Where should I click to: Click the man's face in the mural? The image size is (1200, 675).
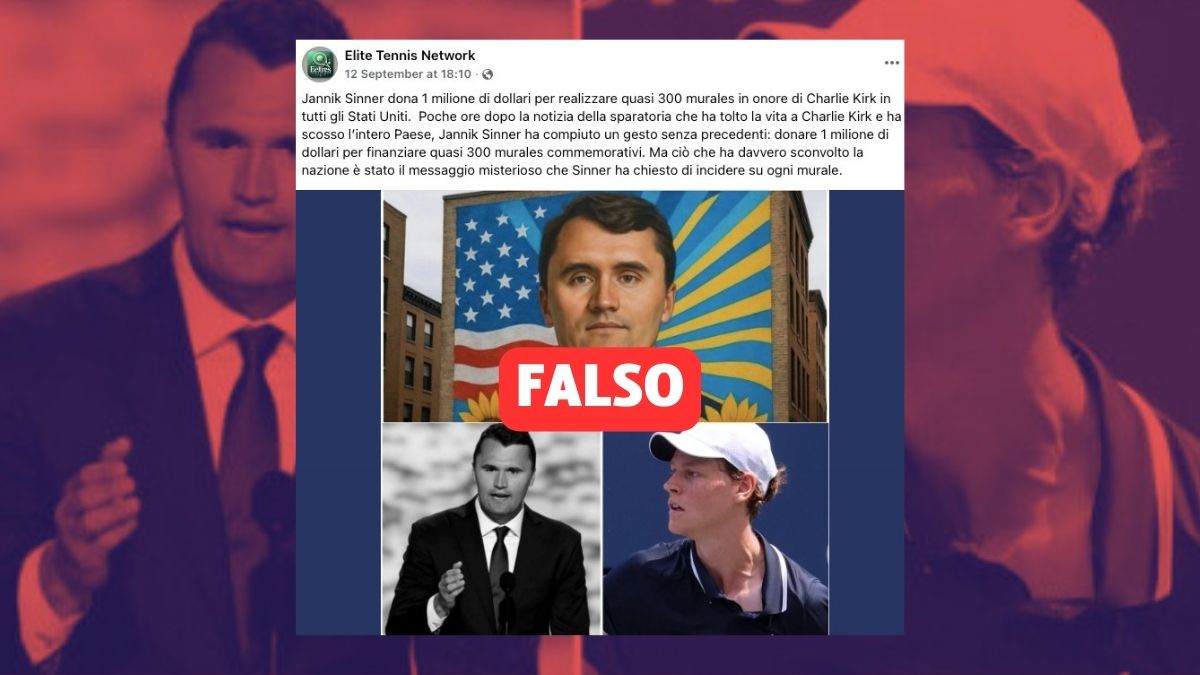pyautogui.click(x=605, y=275)
